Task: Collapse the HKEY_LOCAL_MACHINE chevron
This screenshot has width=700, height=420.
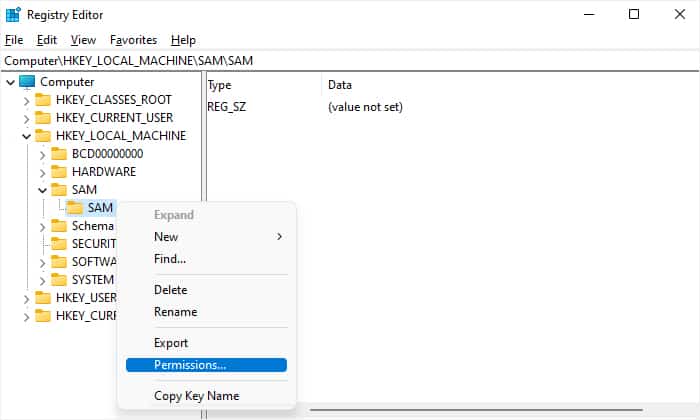Action: [x=26, y=136]
